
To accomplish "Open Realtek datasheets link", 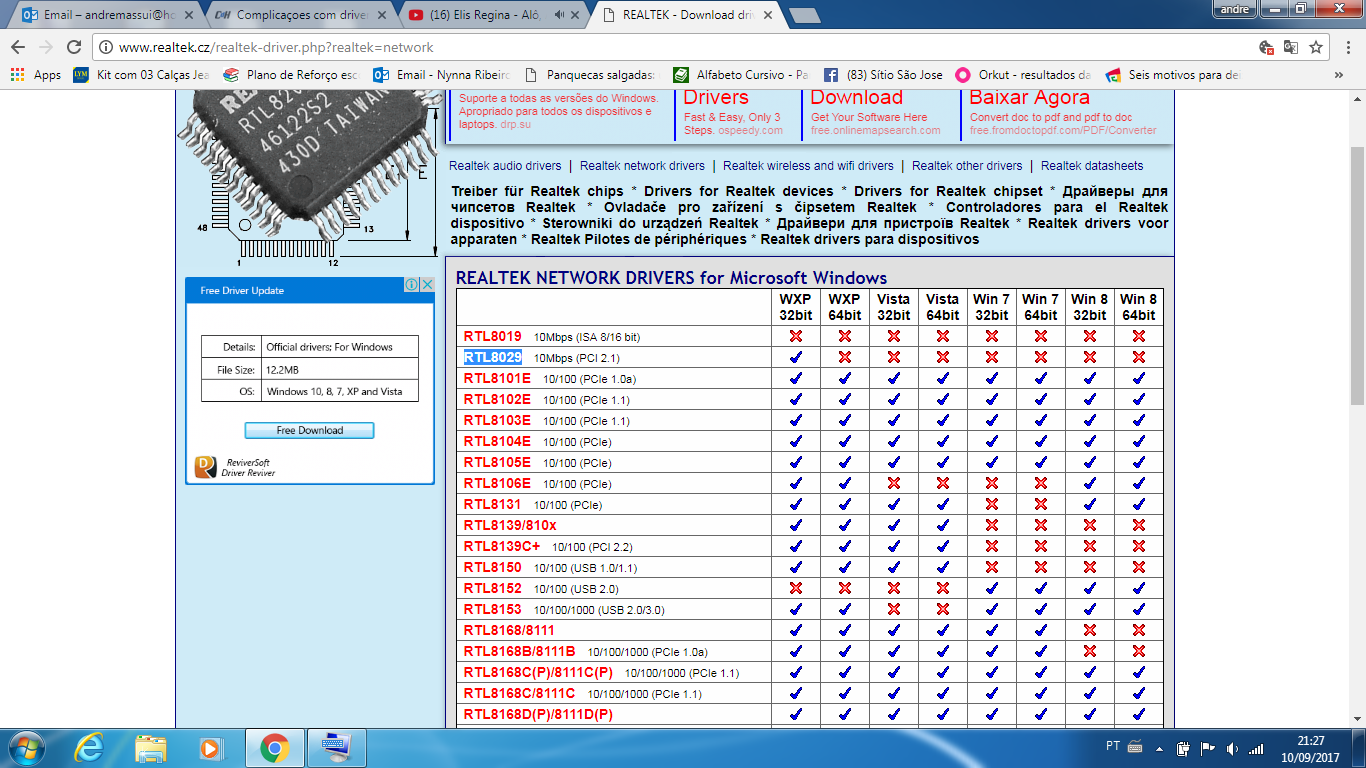I will click(1092, 166).
